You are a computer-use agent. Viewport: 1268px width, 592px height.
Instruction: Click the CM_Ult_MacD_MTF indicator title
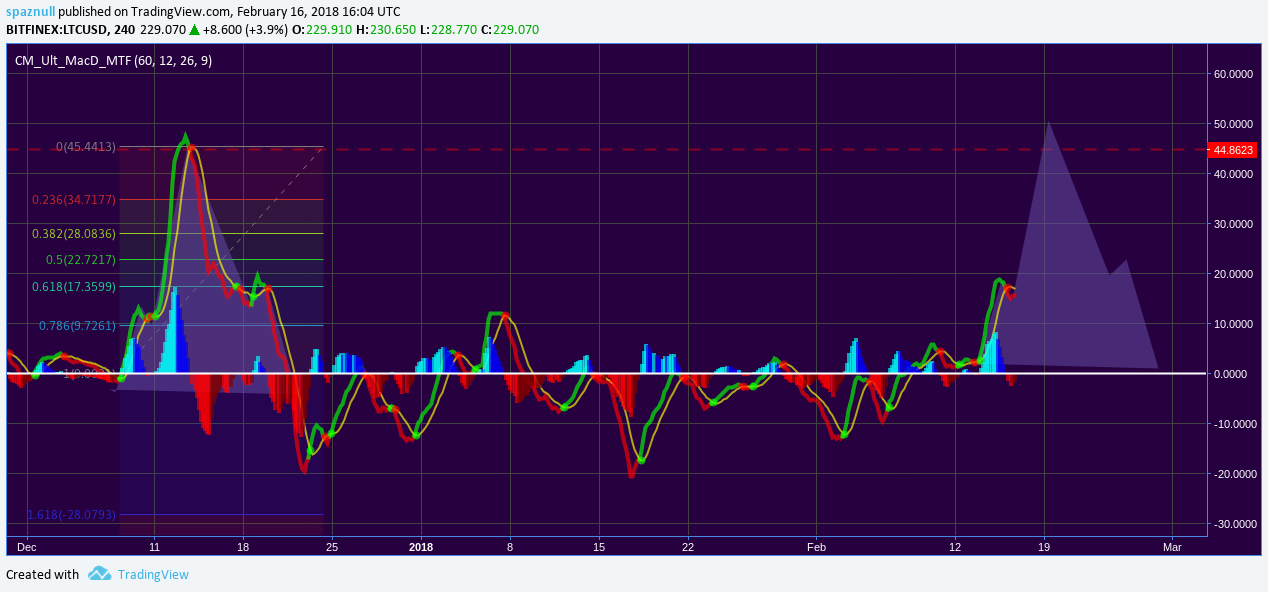[x=113, y=61]
